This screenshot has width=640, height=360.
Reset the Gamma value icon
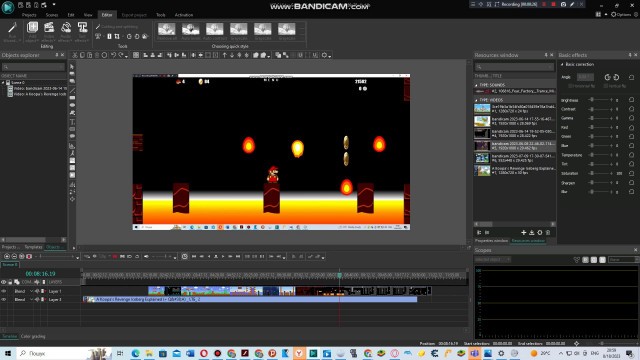pyautogui.click(x=631, y=118)
